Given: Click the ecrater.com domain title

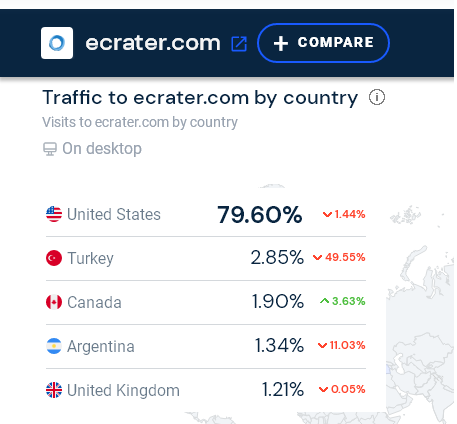Looking at the screenshot, I should 153,43.
